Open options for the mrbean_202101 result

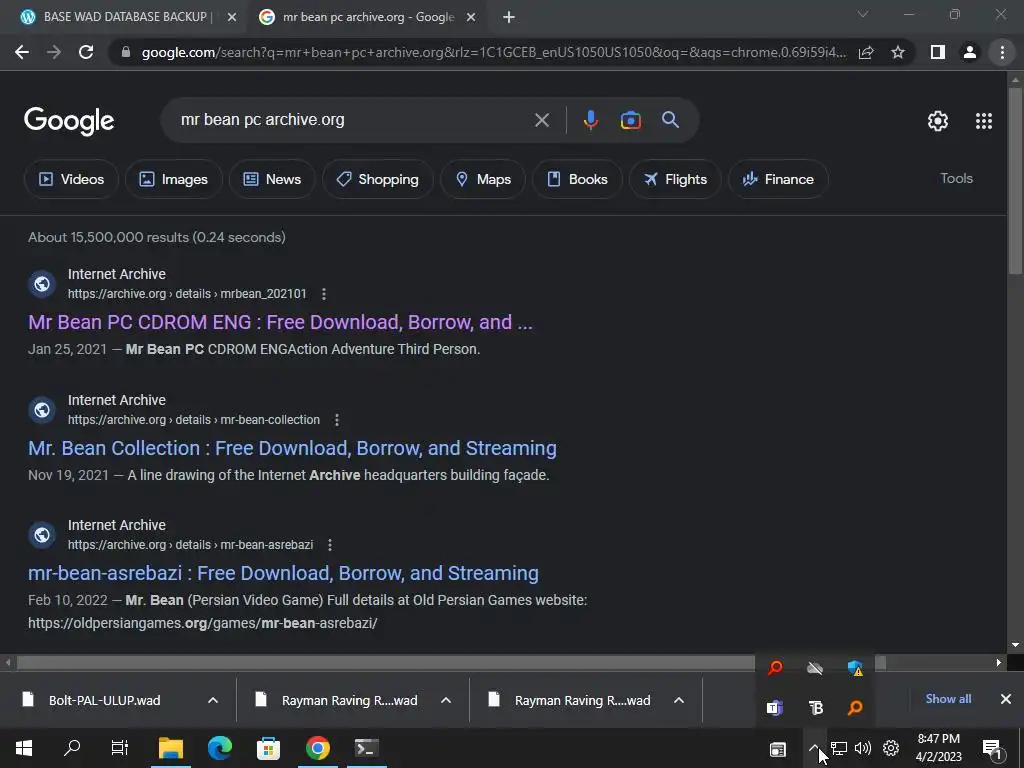[x=324, y=294]
